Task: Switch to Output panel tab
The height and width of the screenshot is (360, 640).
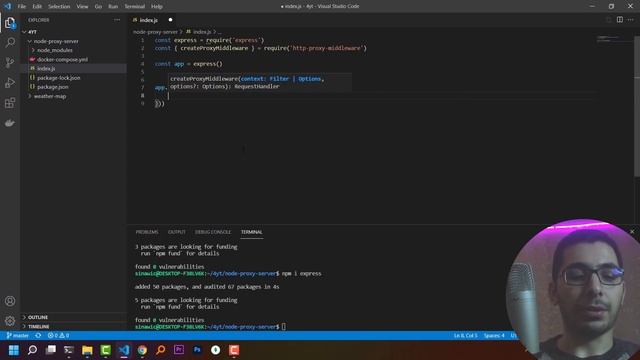Action: coord(177,232)
